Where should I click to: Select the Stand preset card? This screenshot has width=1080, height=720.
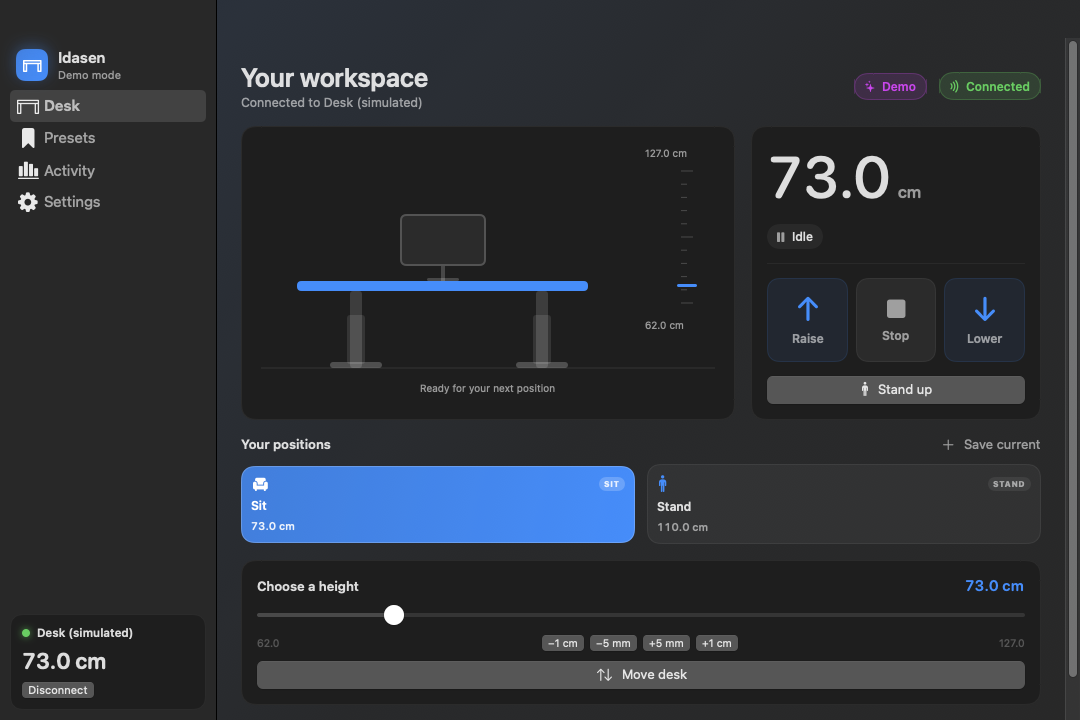click(844, 504)
